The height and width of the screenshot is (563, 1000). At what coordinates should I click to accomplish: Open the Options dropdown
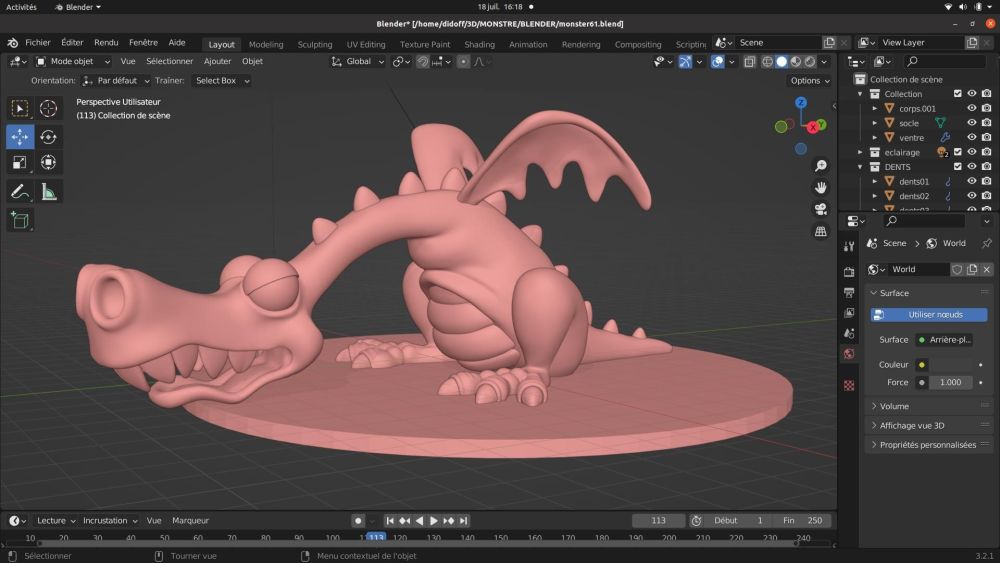click(810, 81)
